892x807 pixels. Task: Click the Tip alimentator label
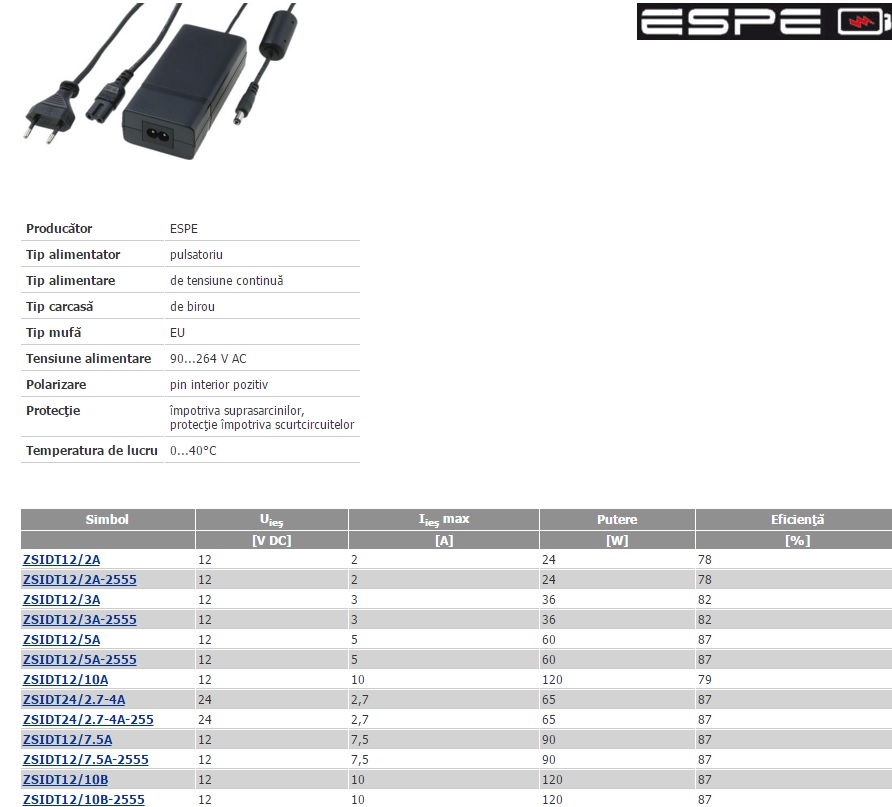pyautogui.click(x=73, y=255)
